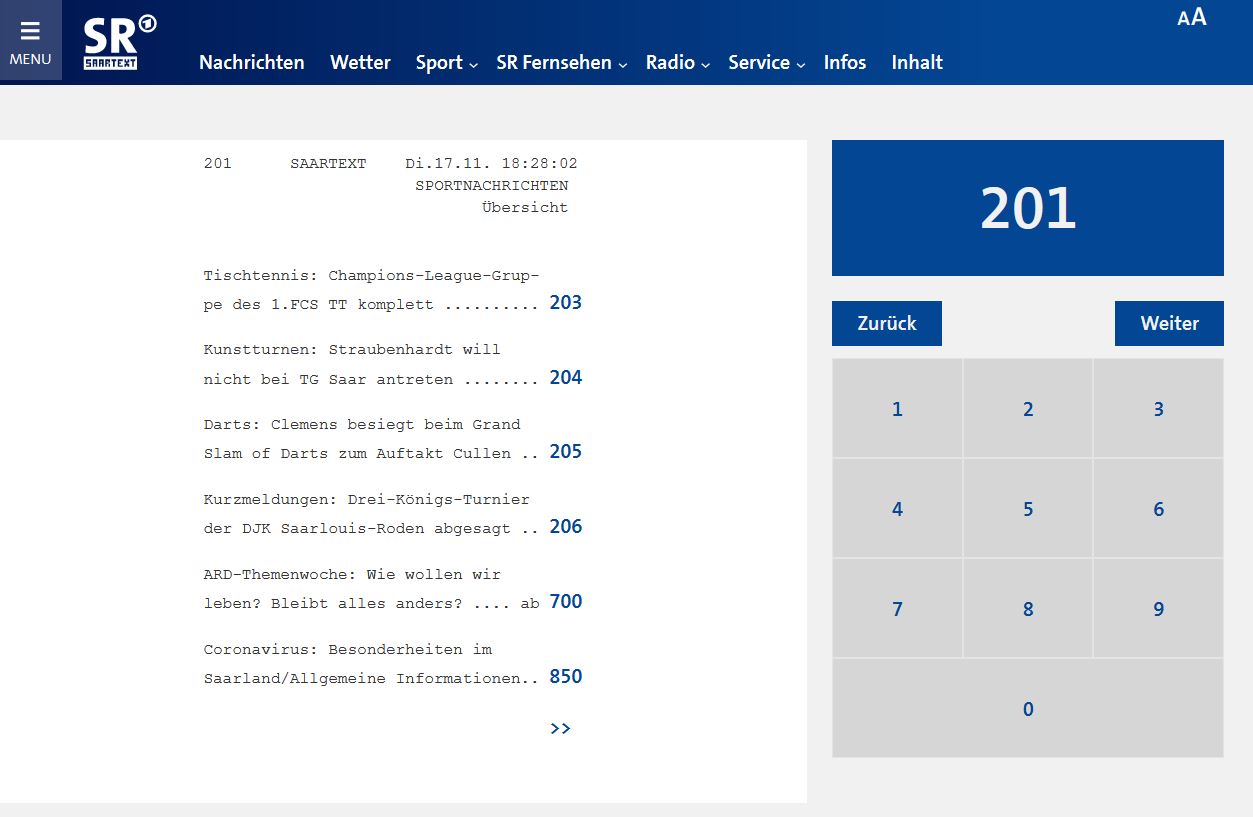Follow the 850 Coronavirus page link
1253x817 pixels.
coord(565,677)
